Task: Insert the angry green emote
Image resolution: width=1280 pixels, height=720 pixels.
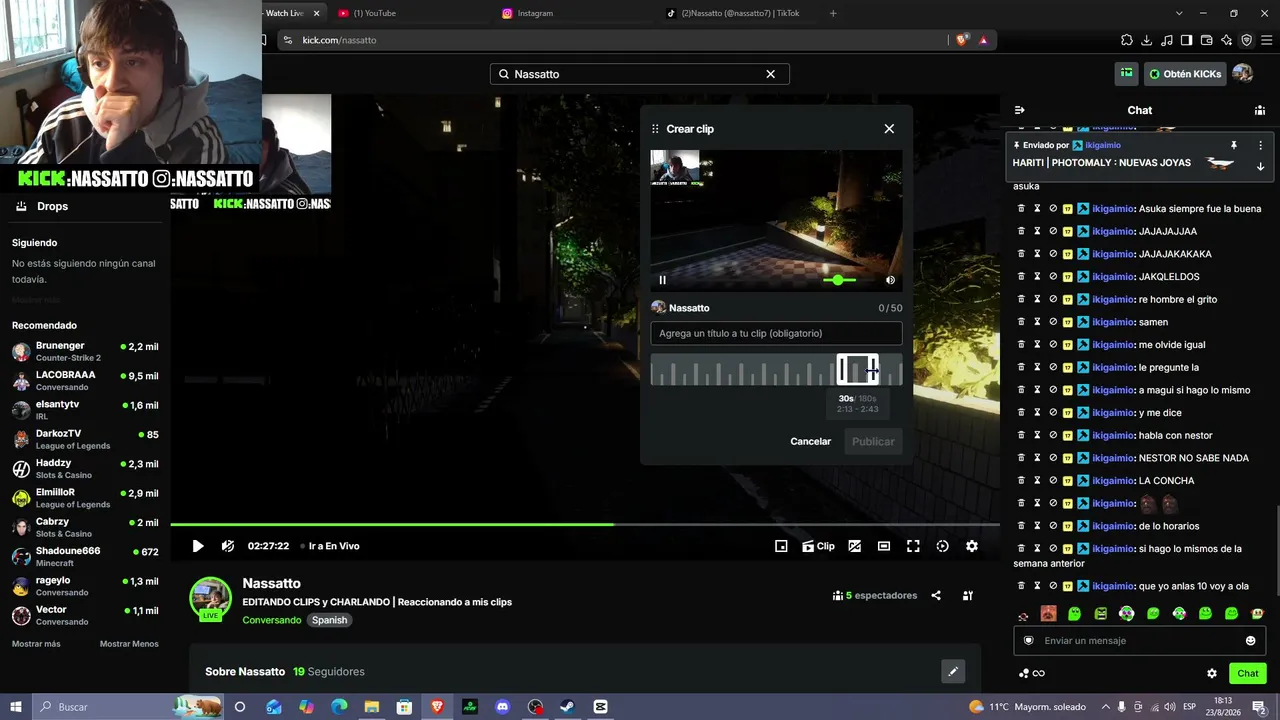Action: pyautogui.click(x=1101, y=613)
